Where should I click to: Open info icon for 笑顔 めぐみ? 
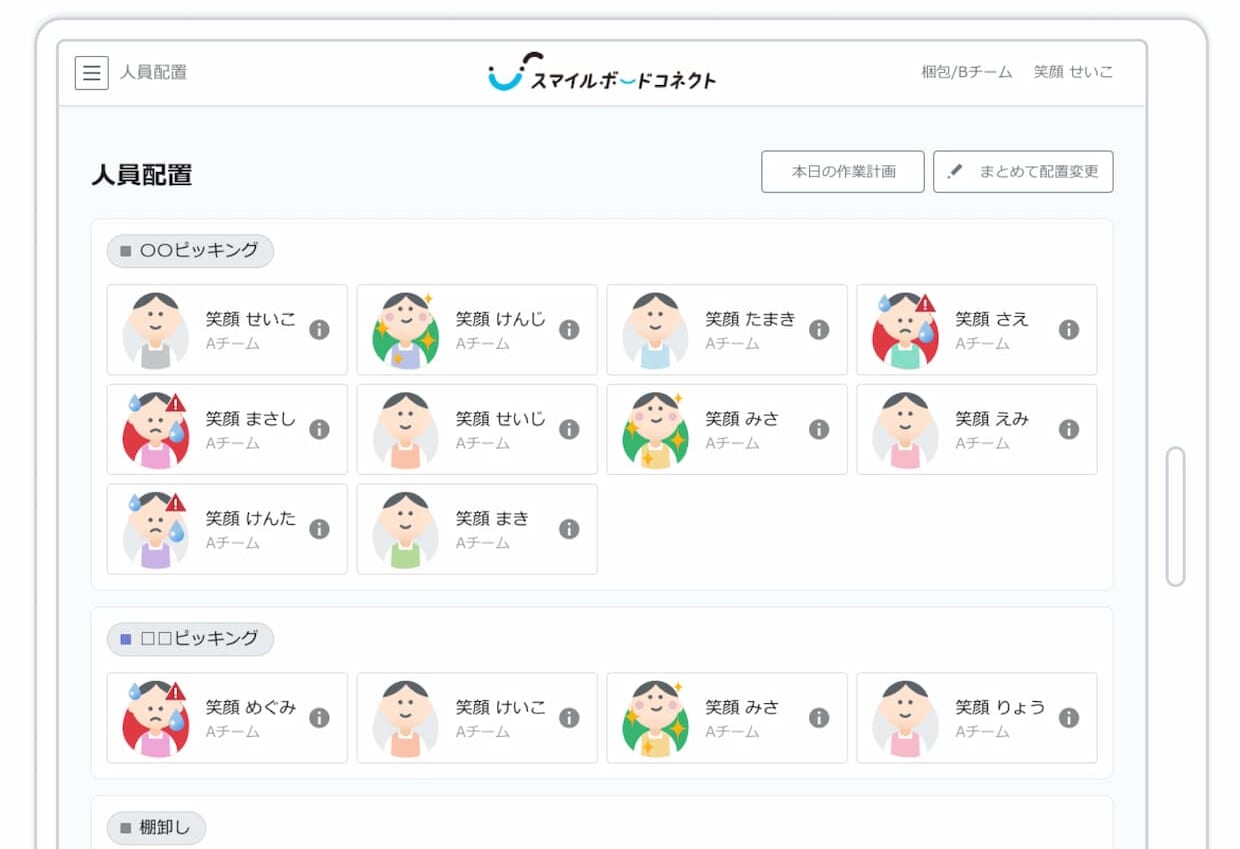[x=319, y=718]
